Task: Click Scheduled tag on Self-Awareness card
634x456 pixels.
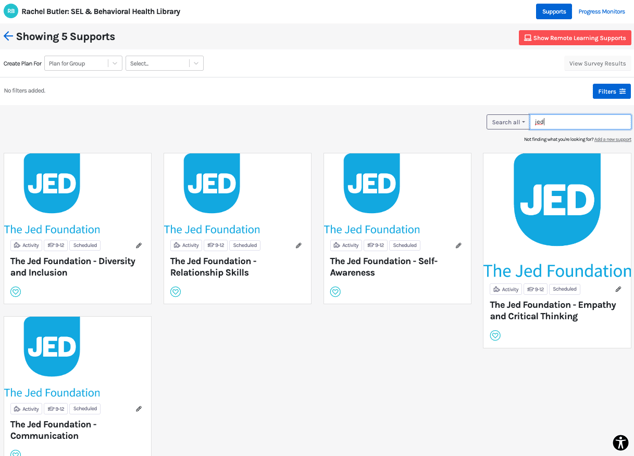Action: pyautogui.click(x=405, y=245)
